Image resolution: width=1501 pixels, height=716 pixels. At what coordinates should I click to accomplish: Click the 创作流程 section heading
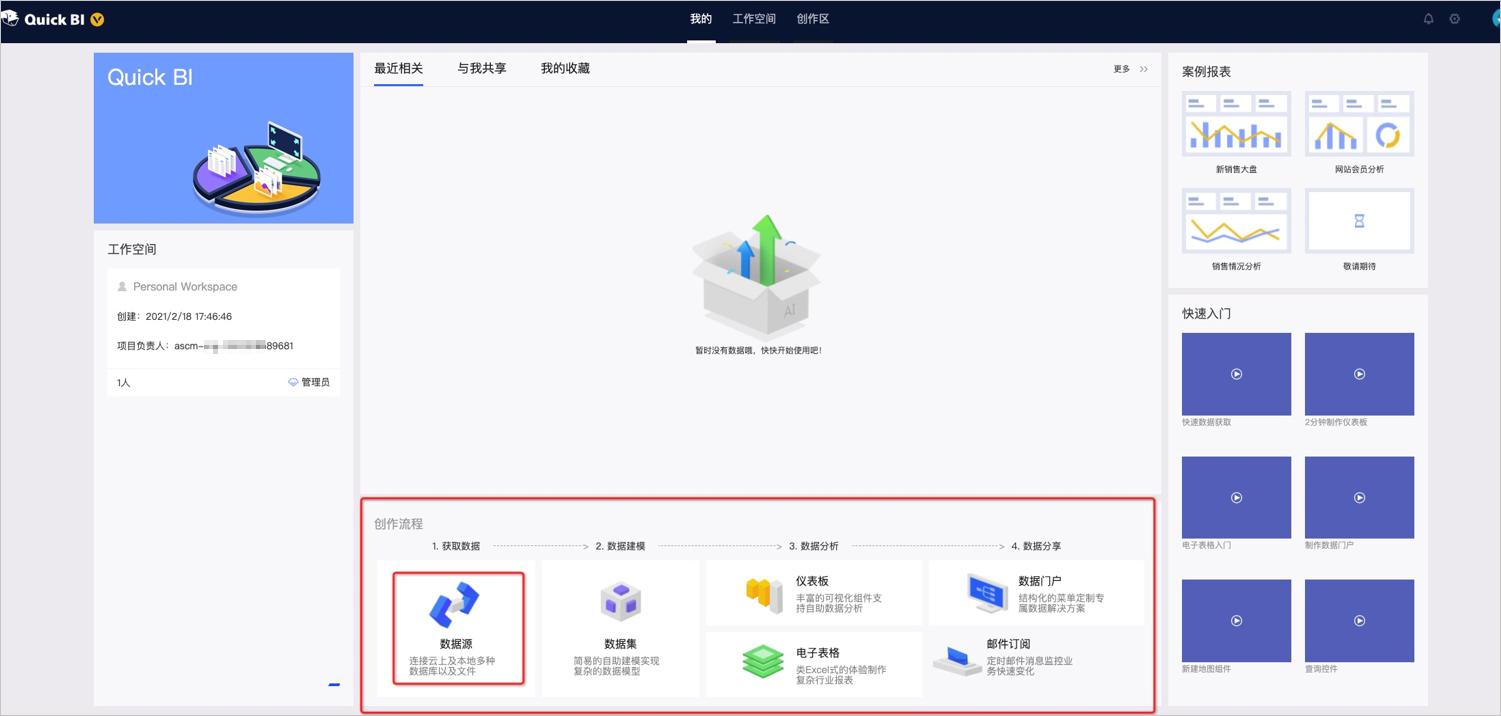coord(398,524)
